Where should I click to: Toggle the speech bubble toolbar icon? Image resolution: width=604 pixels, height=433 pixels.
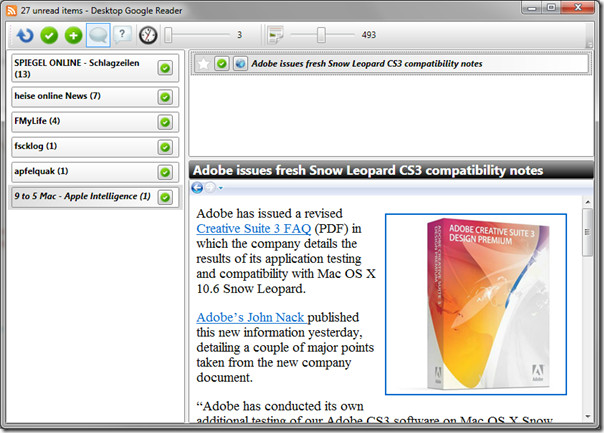[x=98, y=35]
